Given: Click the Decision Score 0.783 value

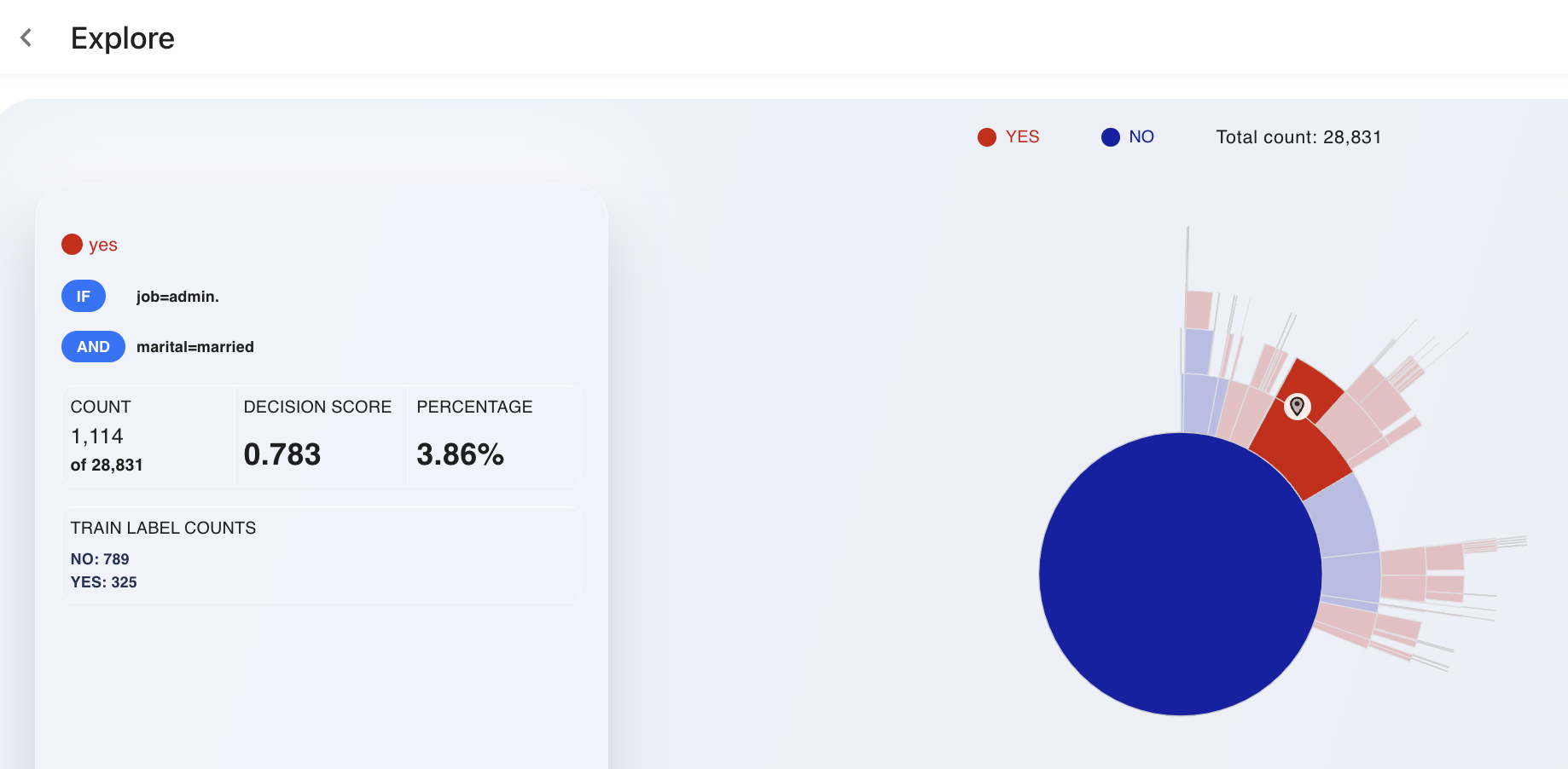Looking at the screenshot, I should tap(282, 454).
